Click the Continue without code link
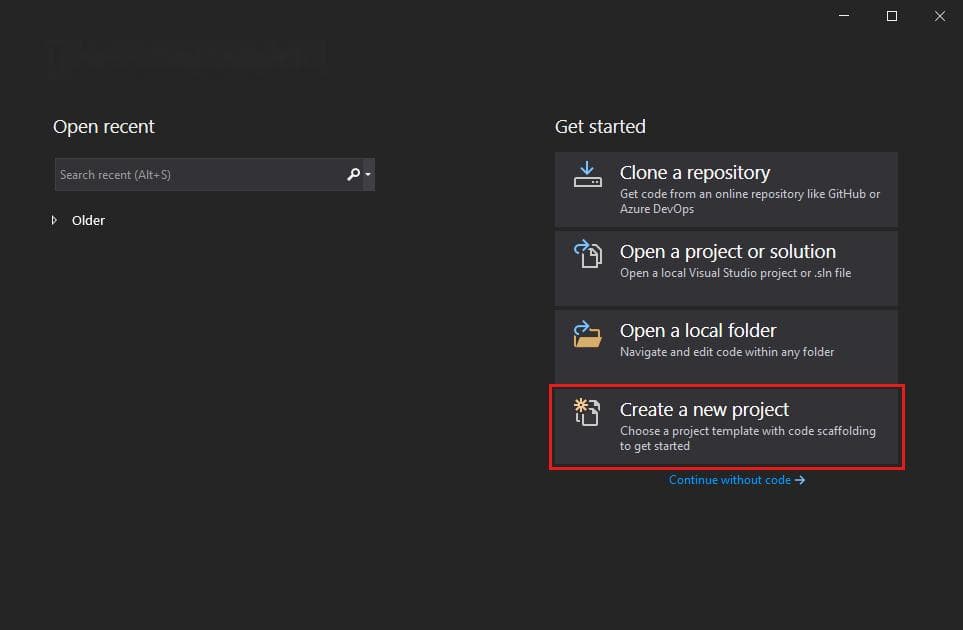Viewport: 963px width, 630px height. (x=736, y=480)
